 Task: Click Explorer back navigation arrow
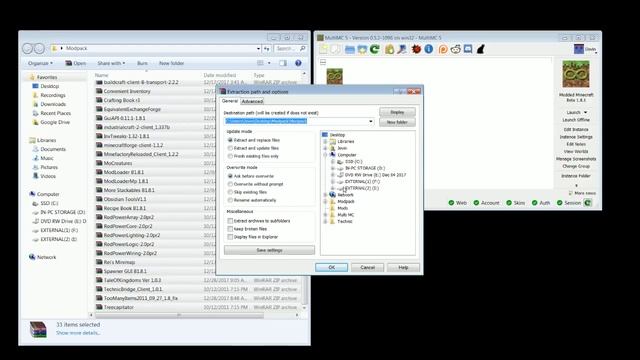[27, 49]
